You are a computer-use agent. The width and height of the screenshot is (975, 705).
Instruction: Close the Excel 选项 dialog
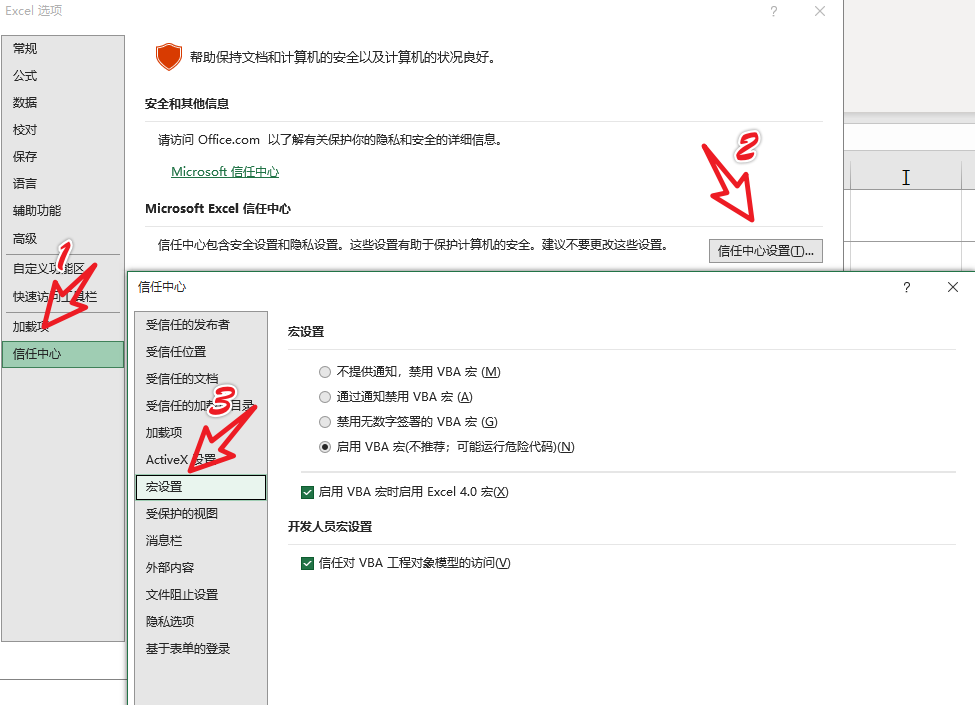(820, 11)
